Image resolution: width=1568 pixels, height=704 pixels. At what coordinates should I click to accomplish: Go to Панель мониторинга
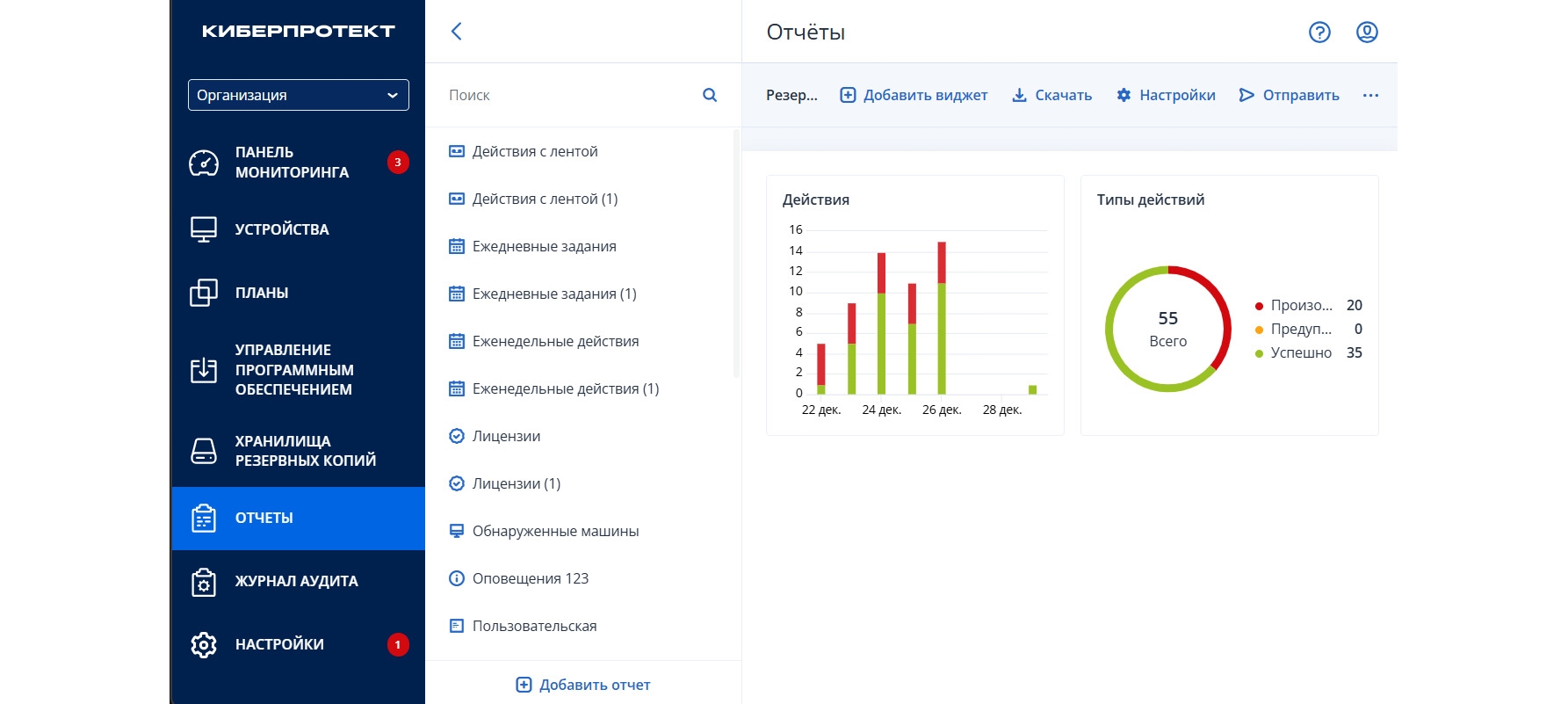point(299,163)
